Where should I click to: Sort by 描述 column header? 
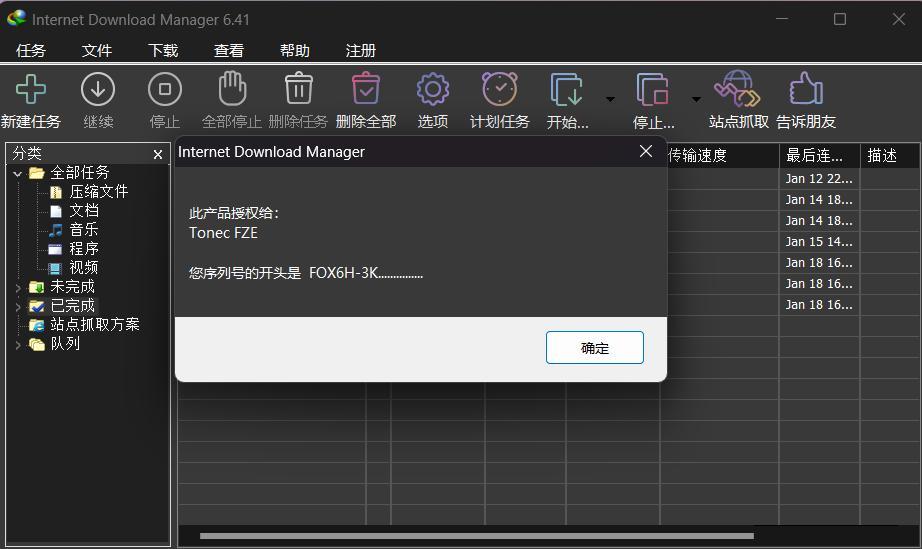[890, 155]
